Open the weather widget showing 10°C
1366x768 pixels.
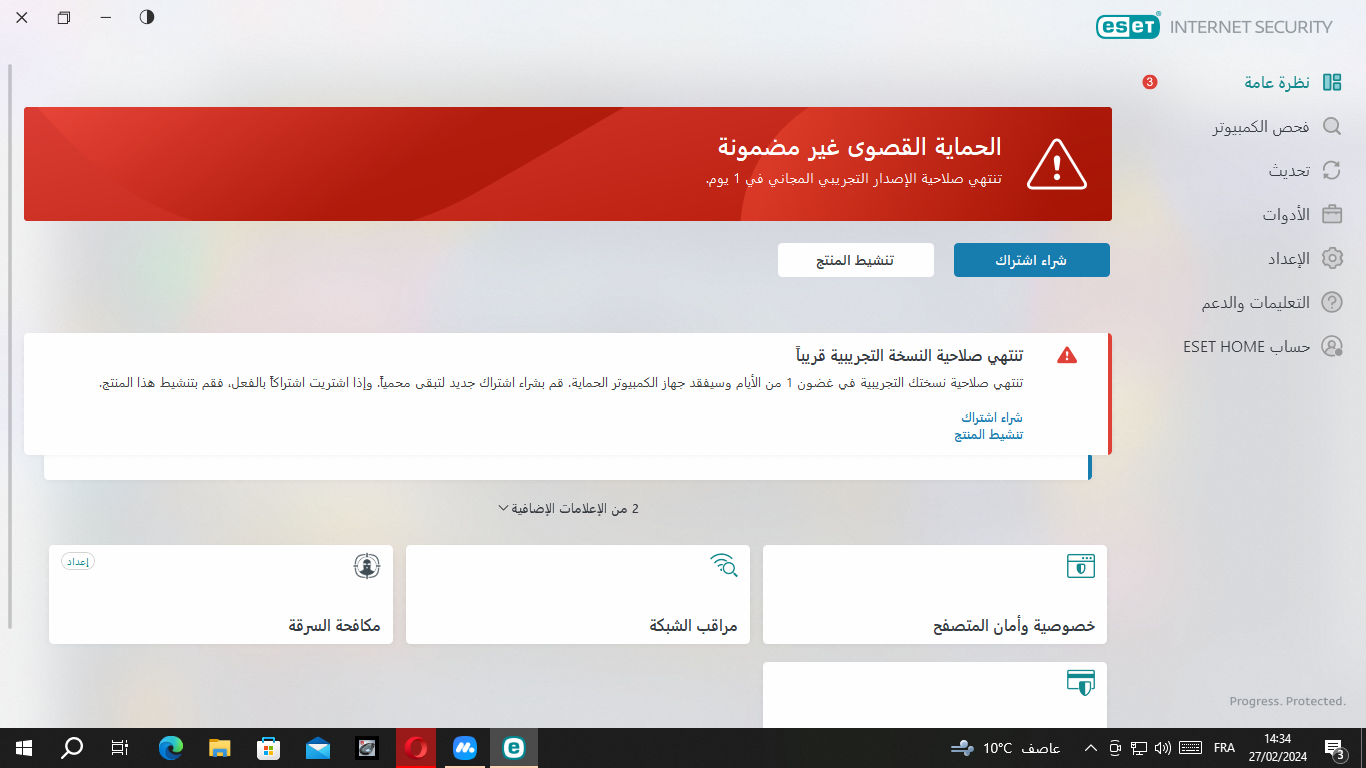point(1005,748)
